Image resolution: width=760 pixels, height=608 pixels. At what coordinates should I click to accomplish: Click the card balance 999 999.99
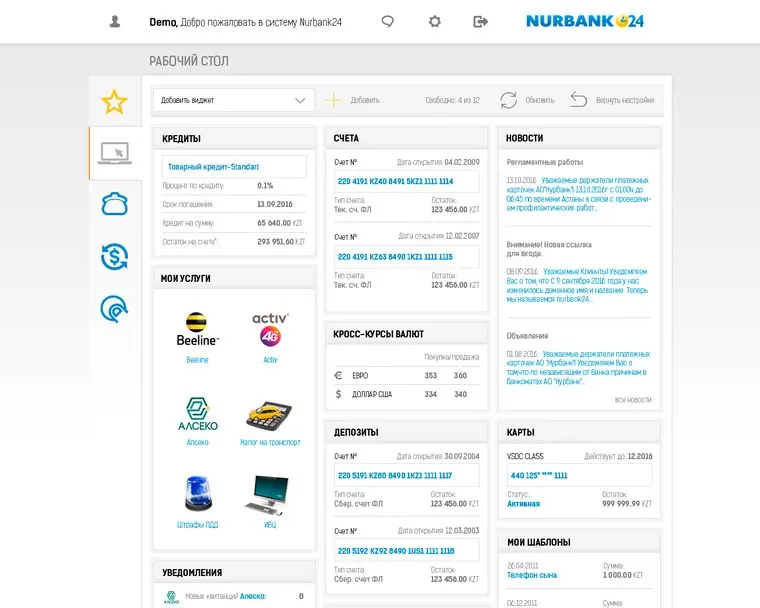coord(621,504)
